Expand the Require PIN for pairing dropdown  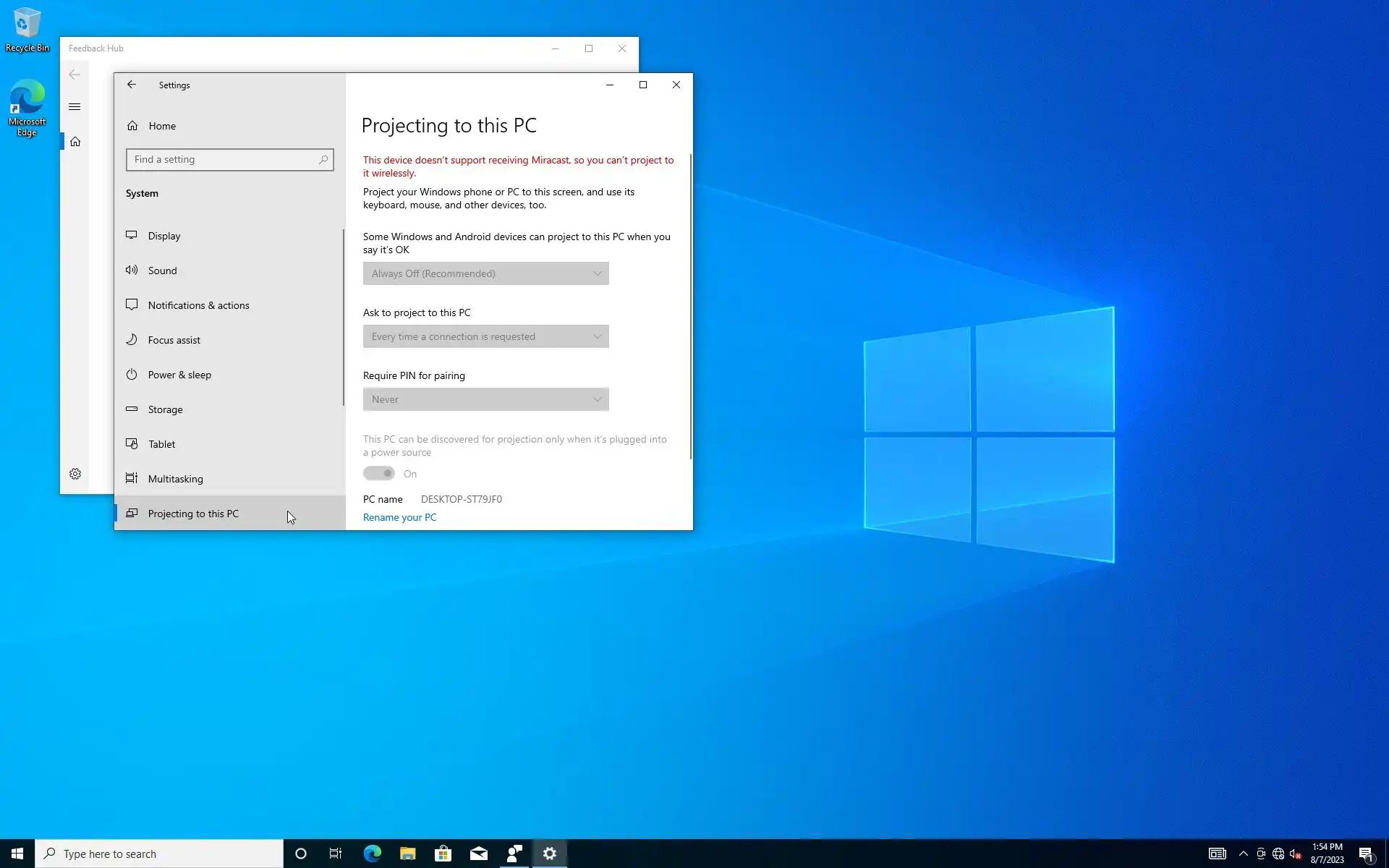pos(485,399)
